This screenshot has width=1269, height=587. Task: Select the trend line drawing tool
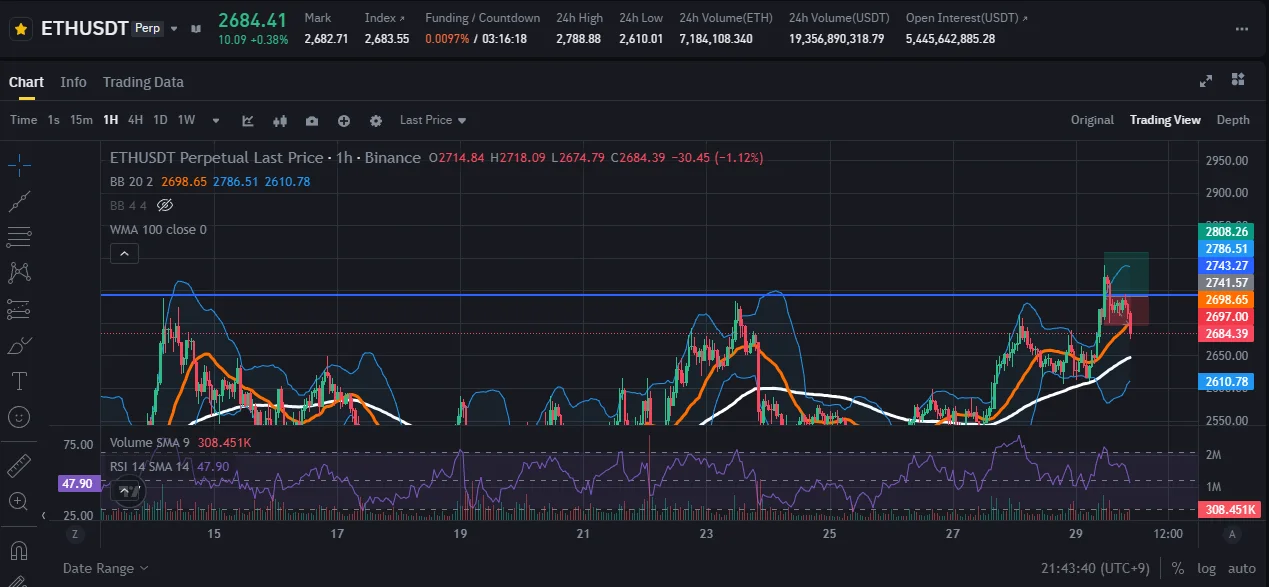(19, 202)
